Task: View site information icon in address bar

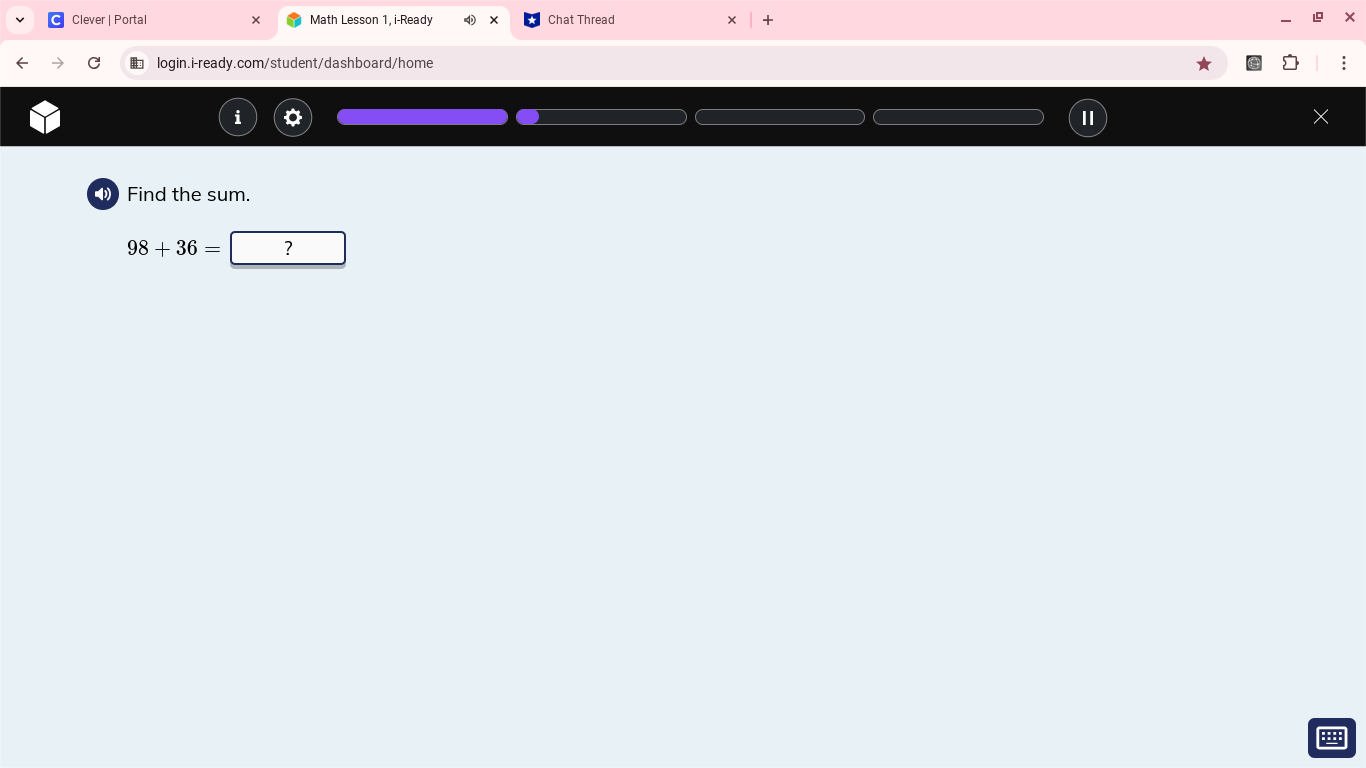Action: point(137,63)
